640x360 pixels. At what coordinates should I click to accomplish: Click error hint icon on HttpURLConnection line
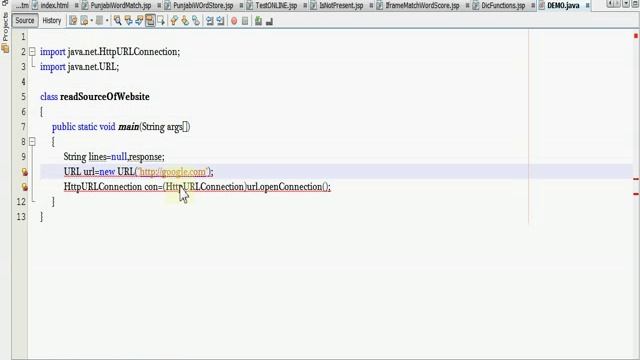24,187
